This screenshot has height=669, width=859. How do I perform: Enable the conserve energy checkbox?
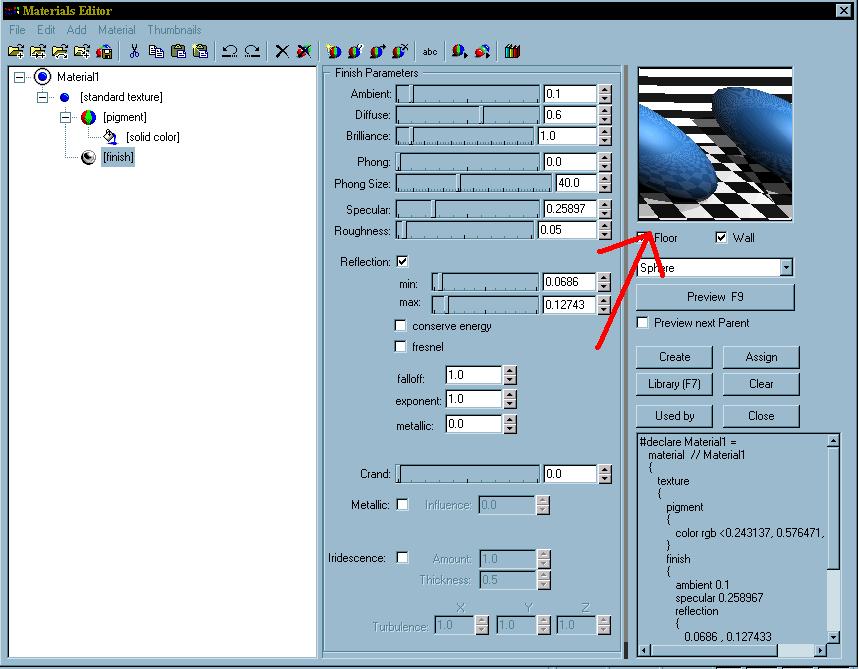401,326
